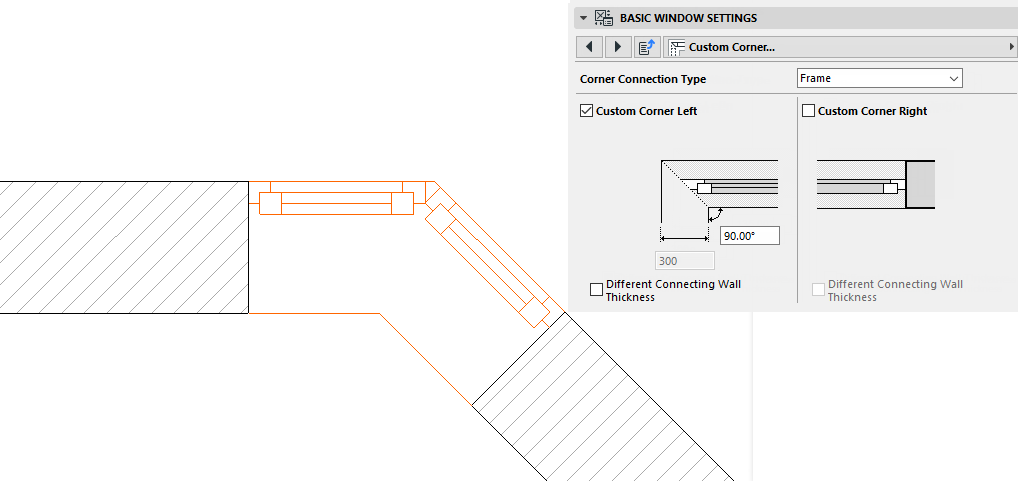
Task: Select the left hatched wall
Action: tap(124, 247)
